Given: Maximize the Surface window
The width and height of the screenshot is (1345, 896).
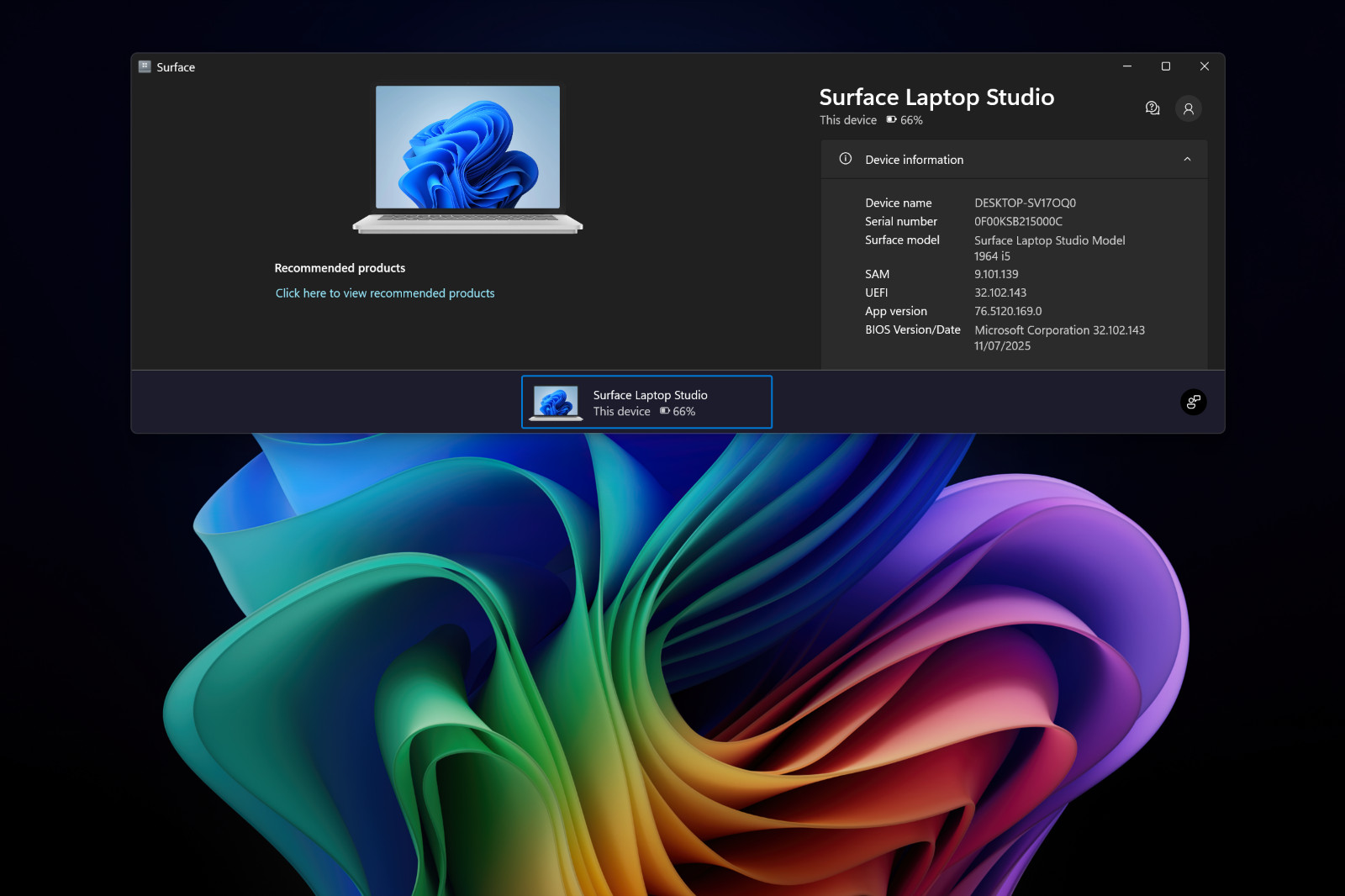Looking at the screenshot, I should tap(1166, 66).
